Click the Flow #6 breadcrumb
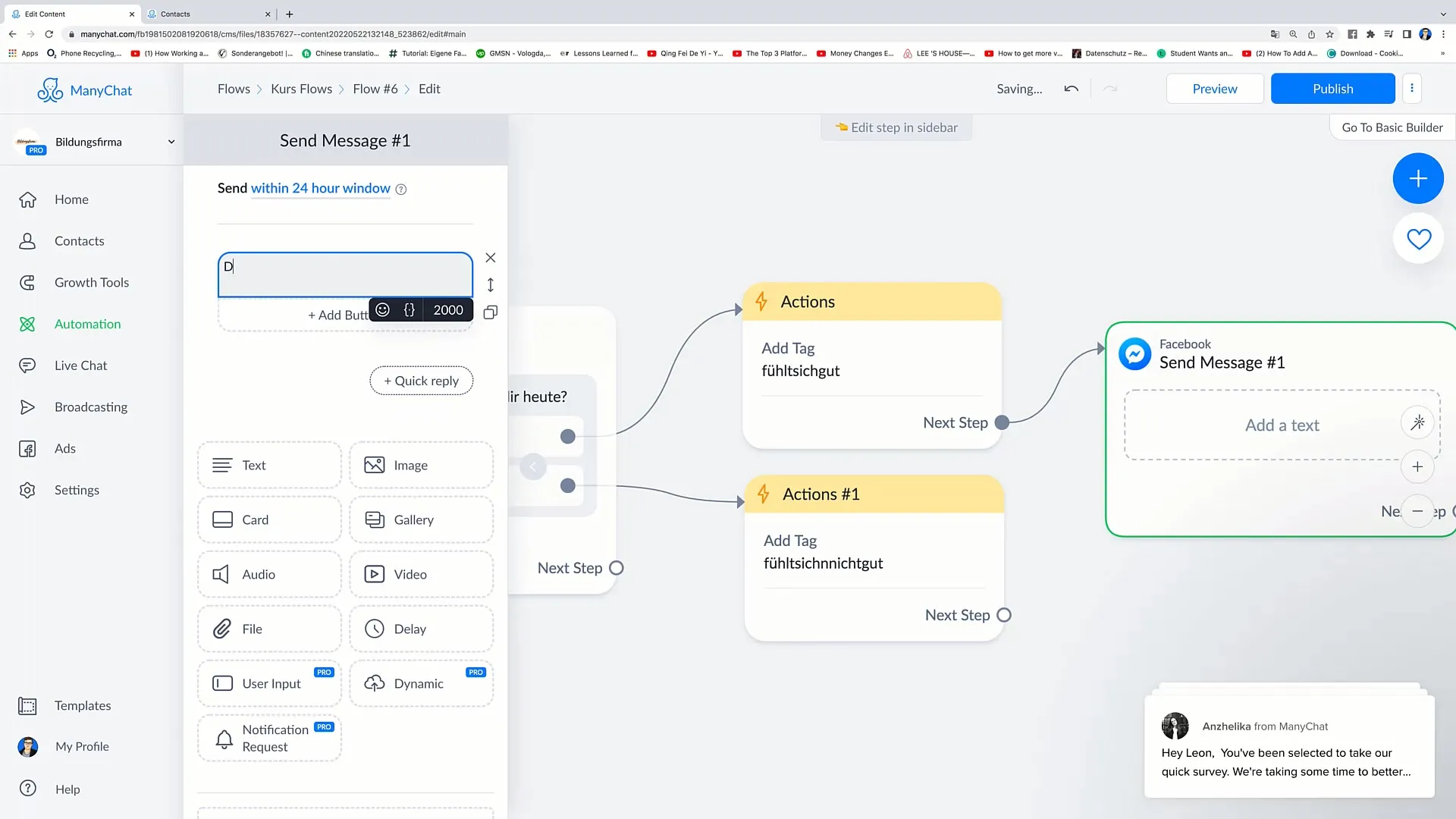 pyautogui.click(x=375, y=89)
